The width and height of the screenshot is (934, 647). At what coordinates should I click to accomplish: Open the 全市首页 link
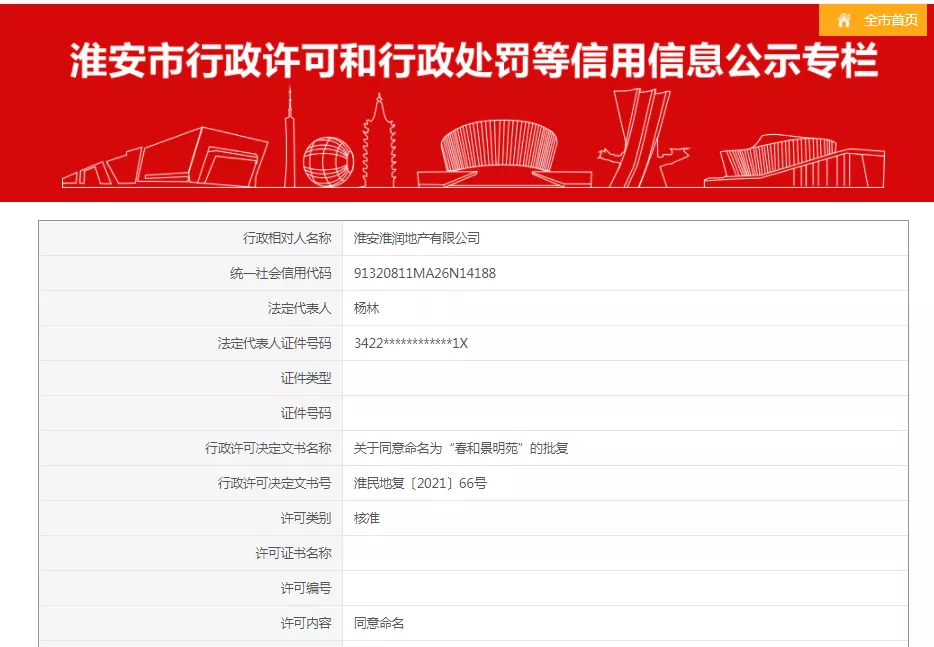pyautogui.click(x=891, y=20)
